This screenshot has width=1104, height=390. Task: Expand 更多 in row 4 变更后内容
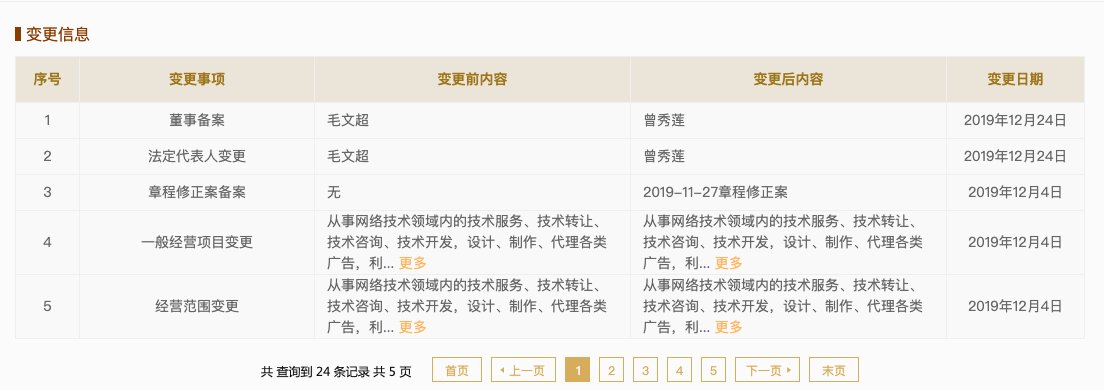pyautogui.click(x=729, y=263)
